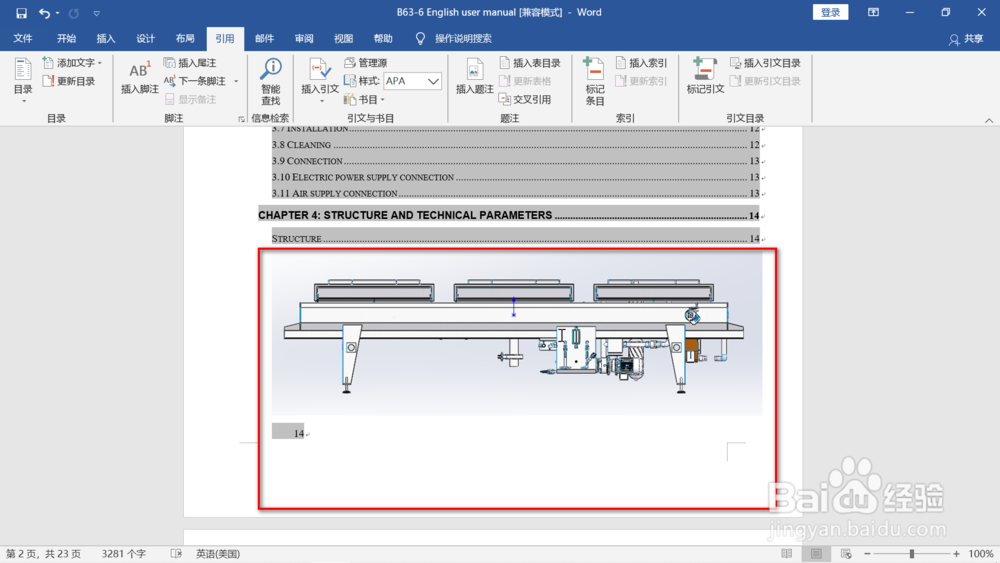This screenshot has width=1000, height=563.
Task: Open the 目录 table of contents dropdown
Action: pos(23,80)
